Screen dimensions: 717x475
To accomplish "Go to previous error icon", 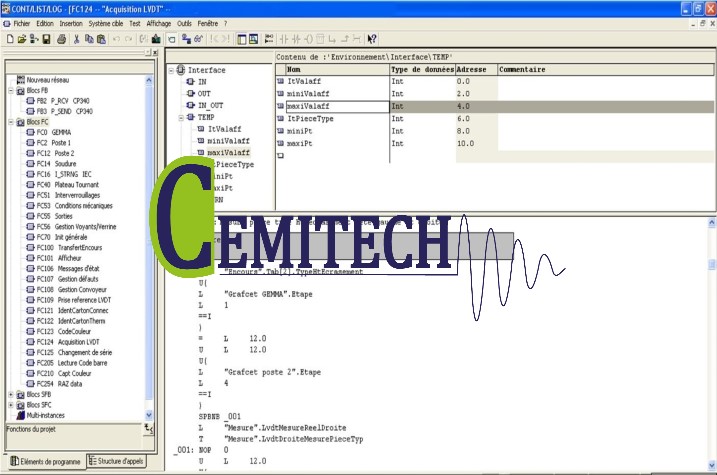I will (x=214, y=39).
